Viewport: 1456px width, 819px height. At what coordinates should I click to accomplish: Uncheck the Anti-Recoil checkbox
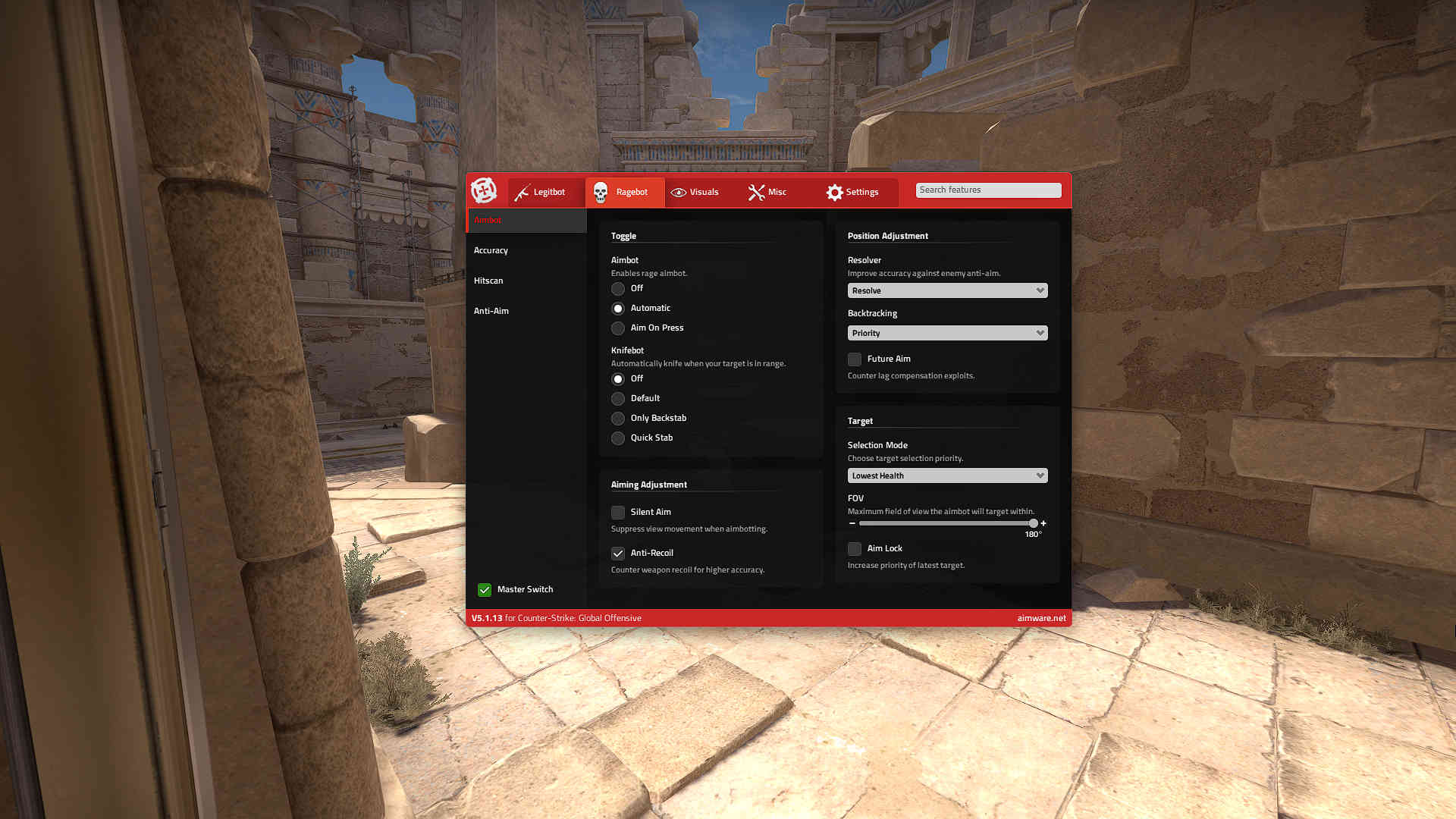click(x=618, y=554)
